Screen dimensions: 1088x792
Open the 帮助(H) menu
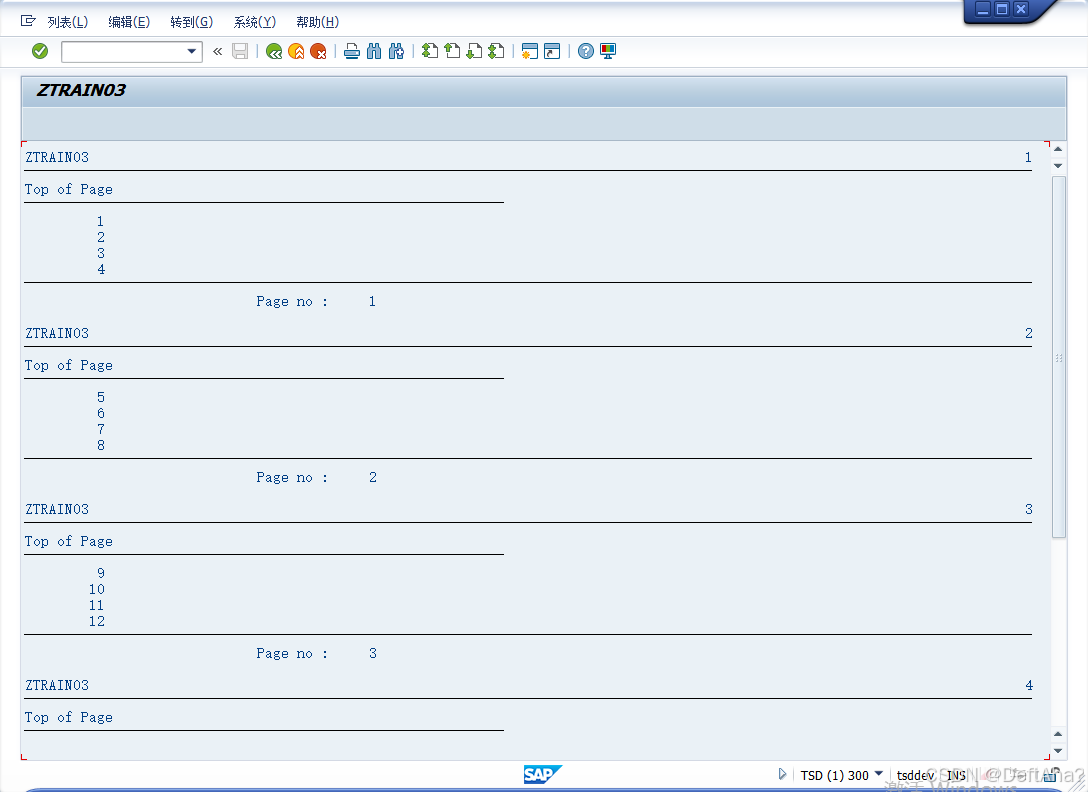tap(318, 22)
